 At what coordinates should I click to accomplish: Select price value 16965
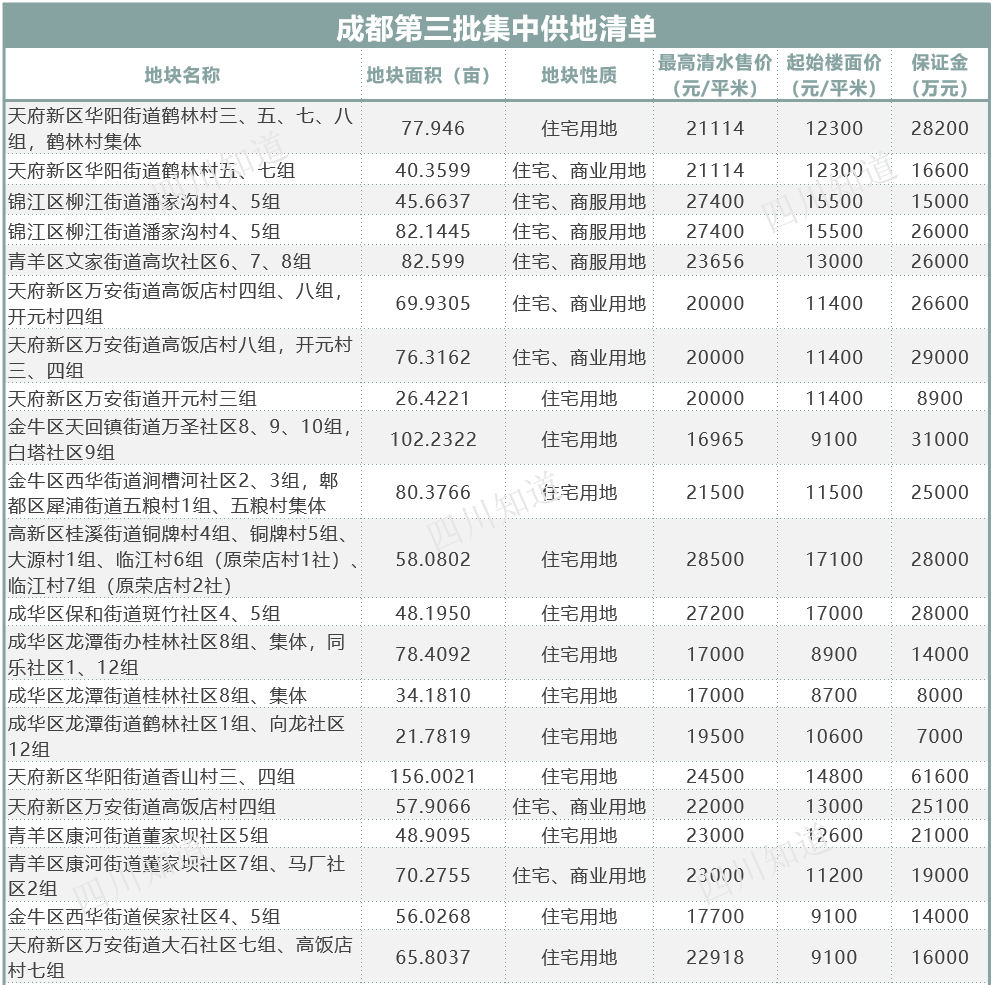(715, 439)
